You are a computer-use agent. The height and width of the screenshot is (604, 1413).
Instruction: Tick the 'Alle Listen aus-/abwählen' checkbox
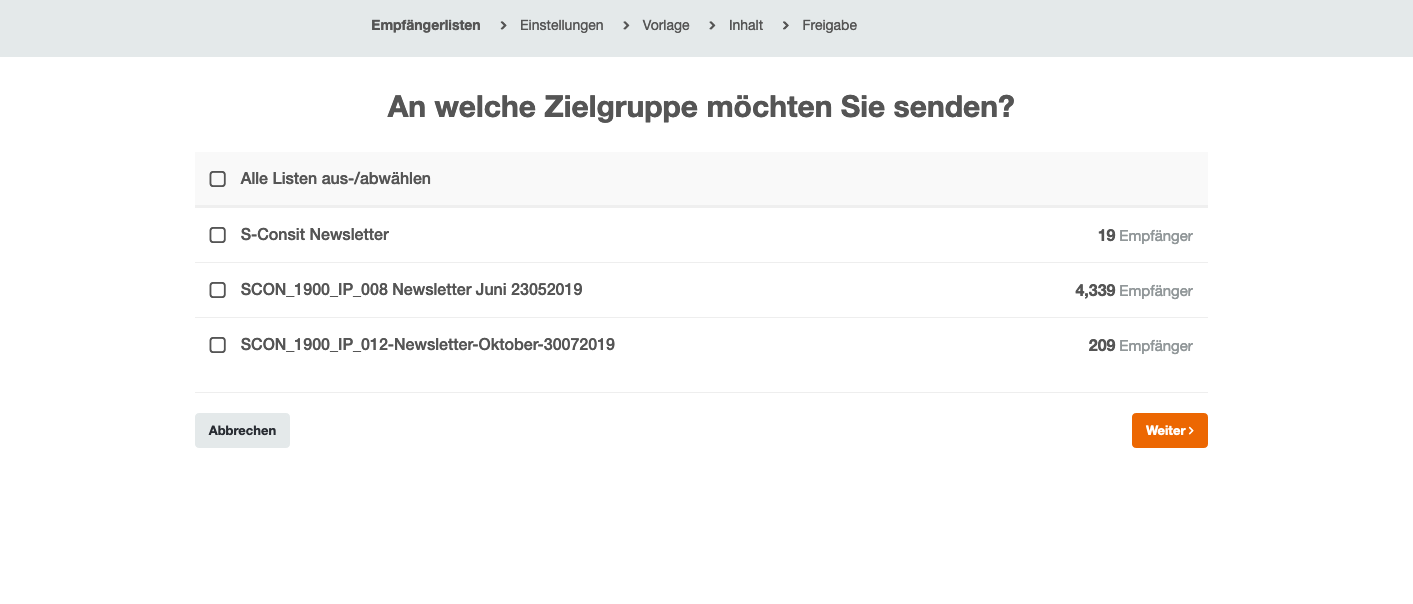pyautogui.click(x=217, y=179)
